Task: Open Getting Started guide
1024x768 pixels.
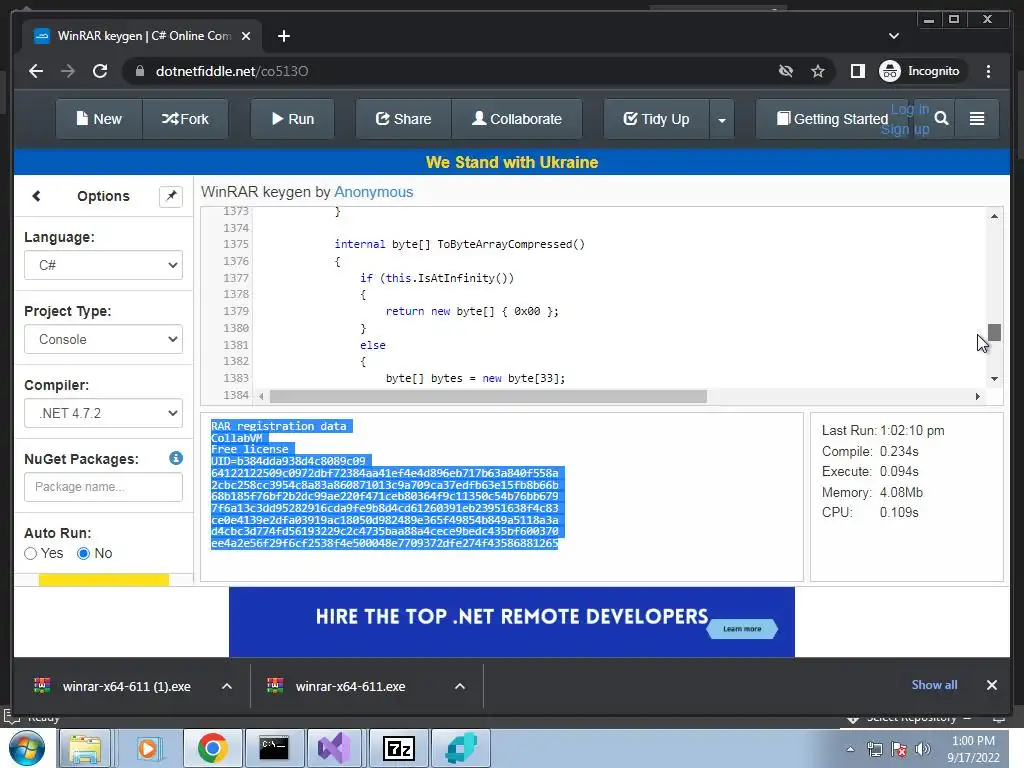Action: (832, 119)
